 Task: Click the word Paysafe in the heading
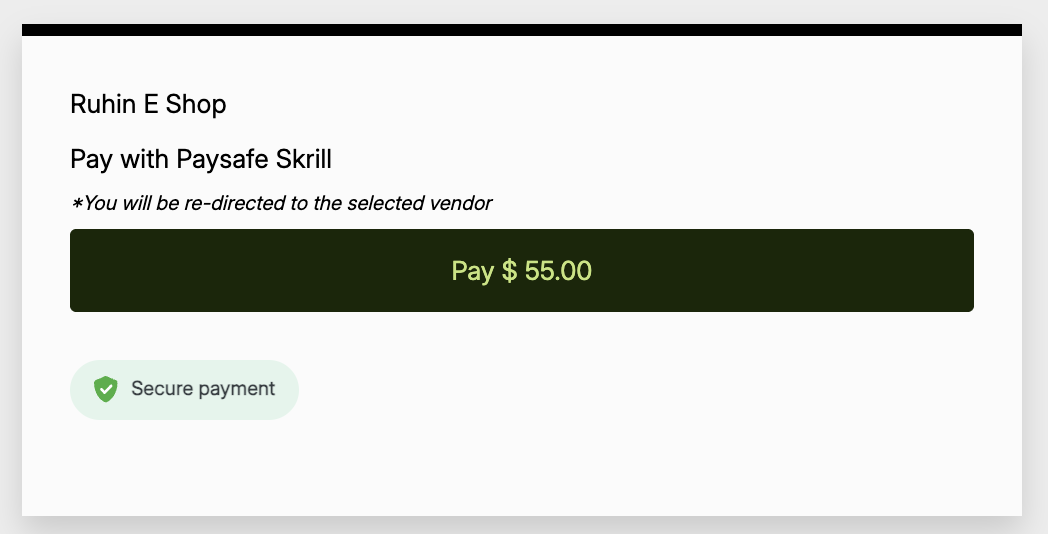[x=218, y=159]
